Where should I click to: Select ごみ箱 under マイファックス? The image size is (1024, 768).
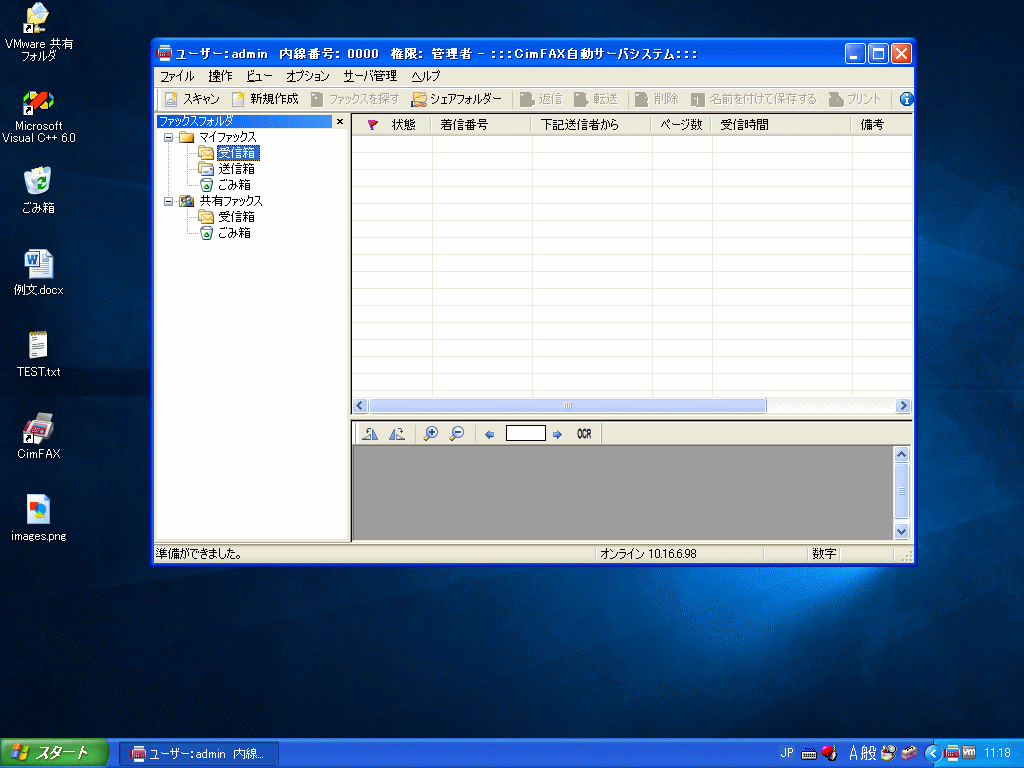pyautogui.click(x=234, y=185)
